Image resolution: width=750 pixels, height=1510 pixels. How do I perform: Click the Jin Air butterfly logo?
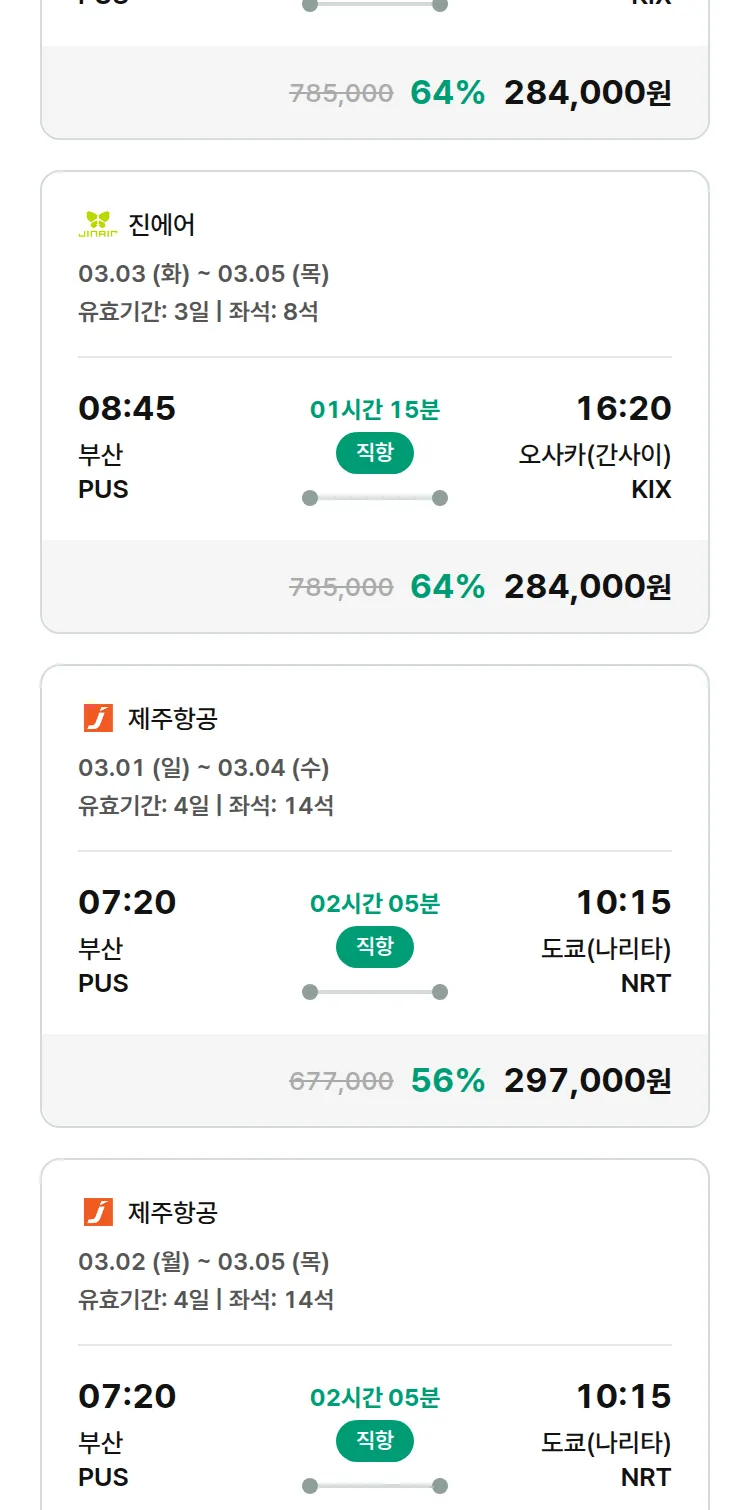[98, 224]
